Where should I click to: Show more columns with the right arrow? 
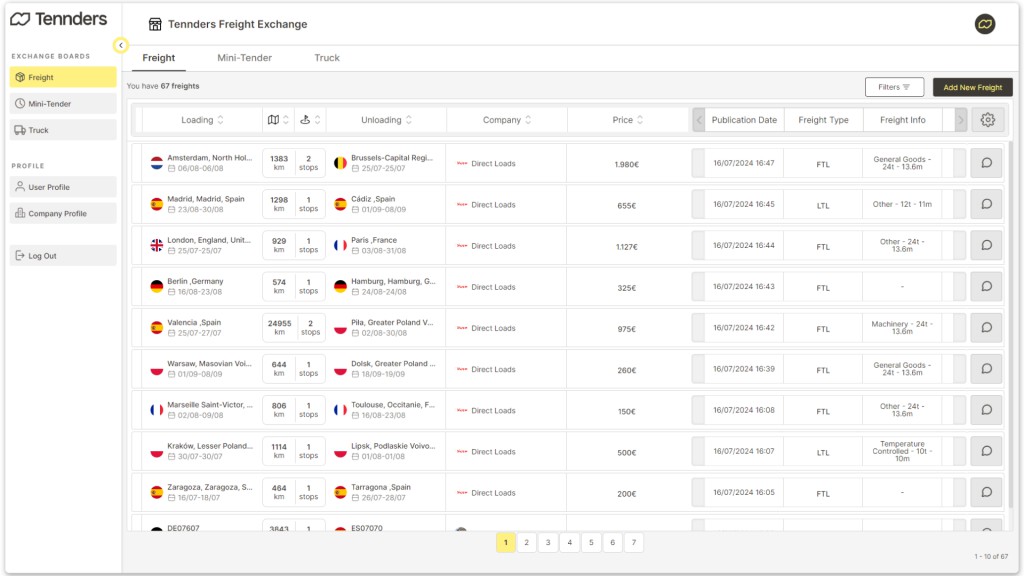point(960,120)
